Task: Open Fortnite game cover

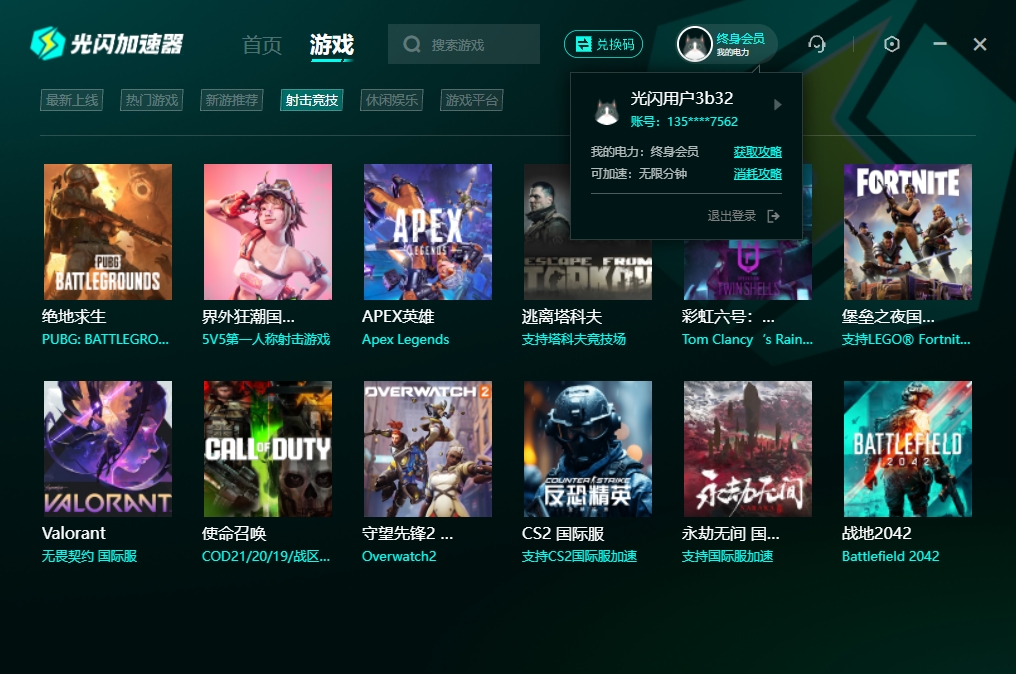Action: [908, 232]
